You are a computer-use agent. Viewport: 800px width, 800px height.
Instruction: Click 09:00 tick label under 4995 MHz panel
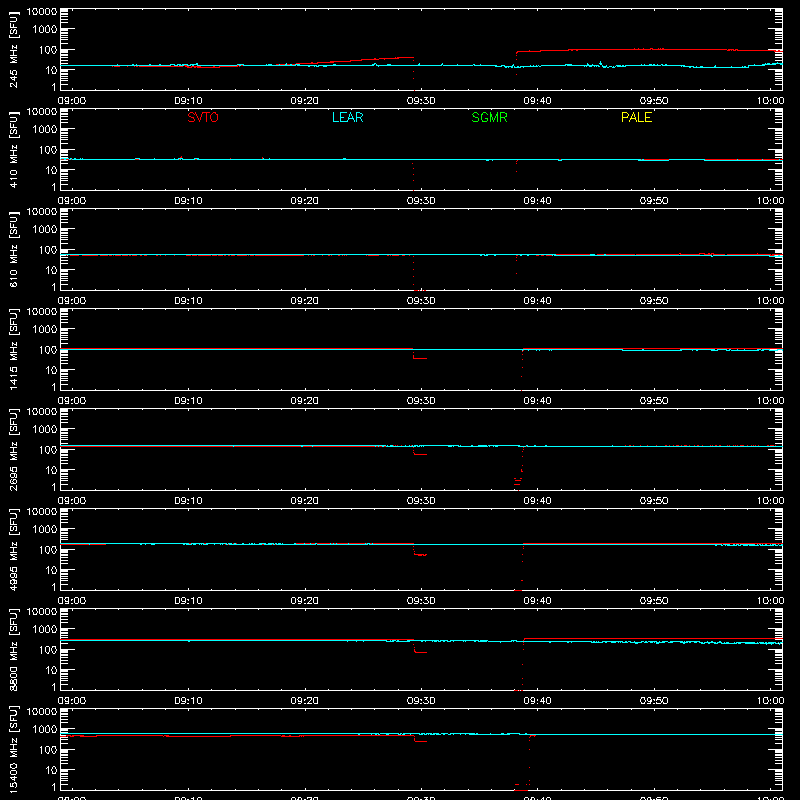coord(71,601)
